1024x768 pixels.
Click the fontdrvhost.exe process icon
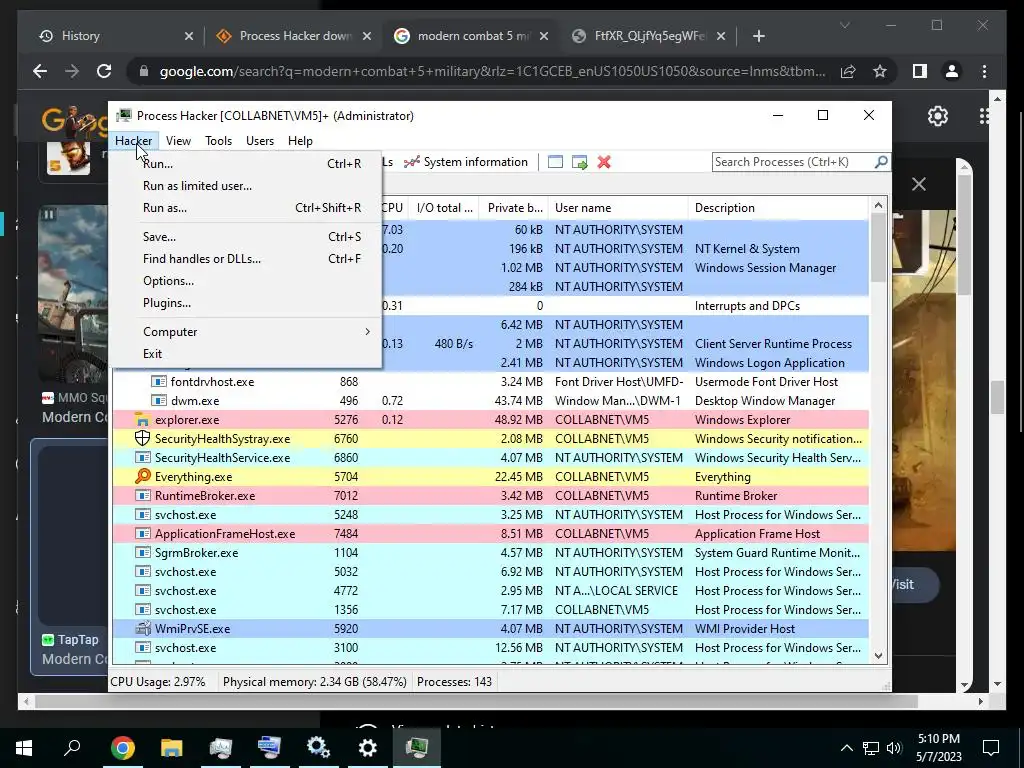(159, 381)
